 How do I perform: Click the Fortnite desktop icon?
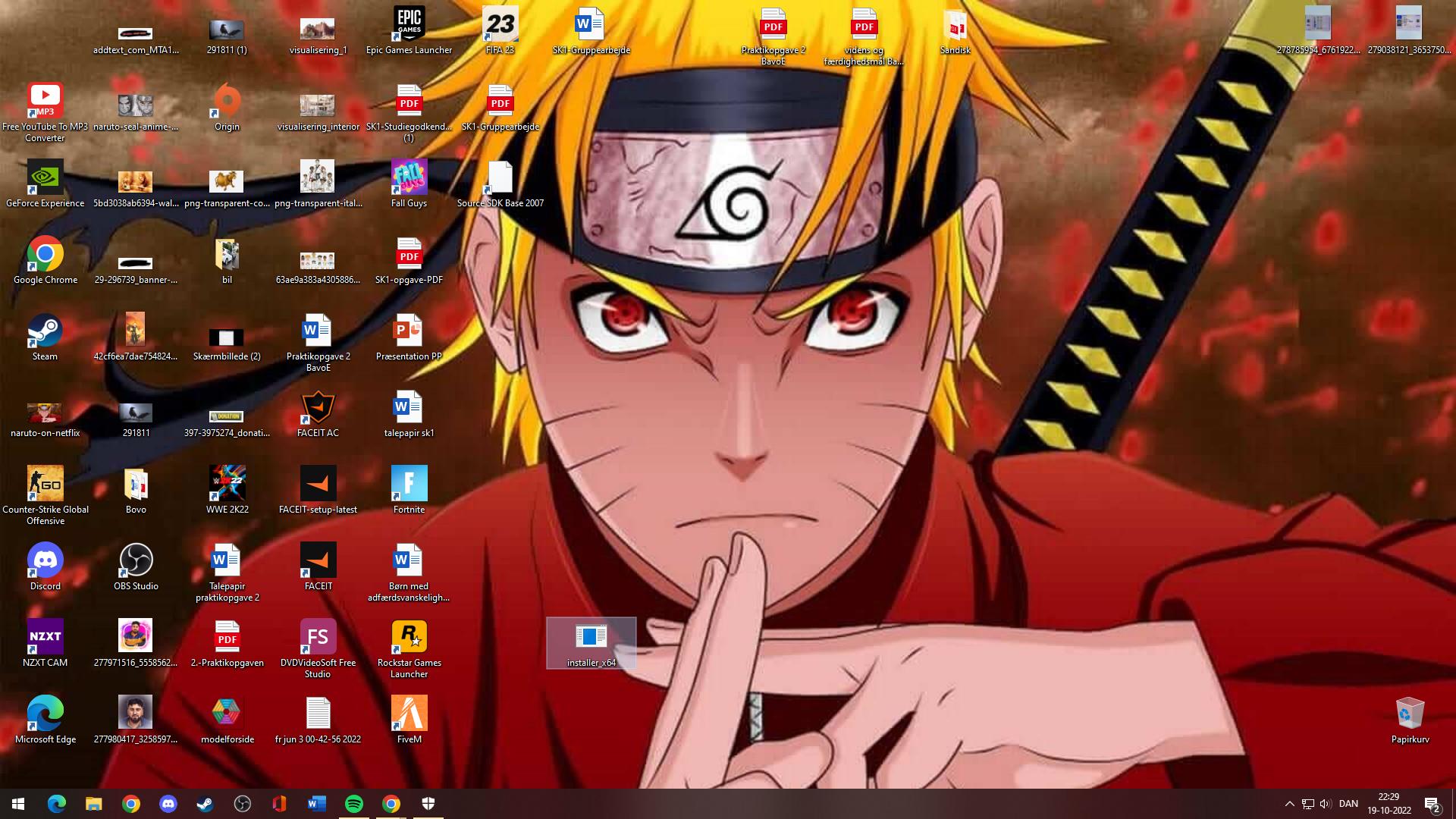coord(409,485)
